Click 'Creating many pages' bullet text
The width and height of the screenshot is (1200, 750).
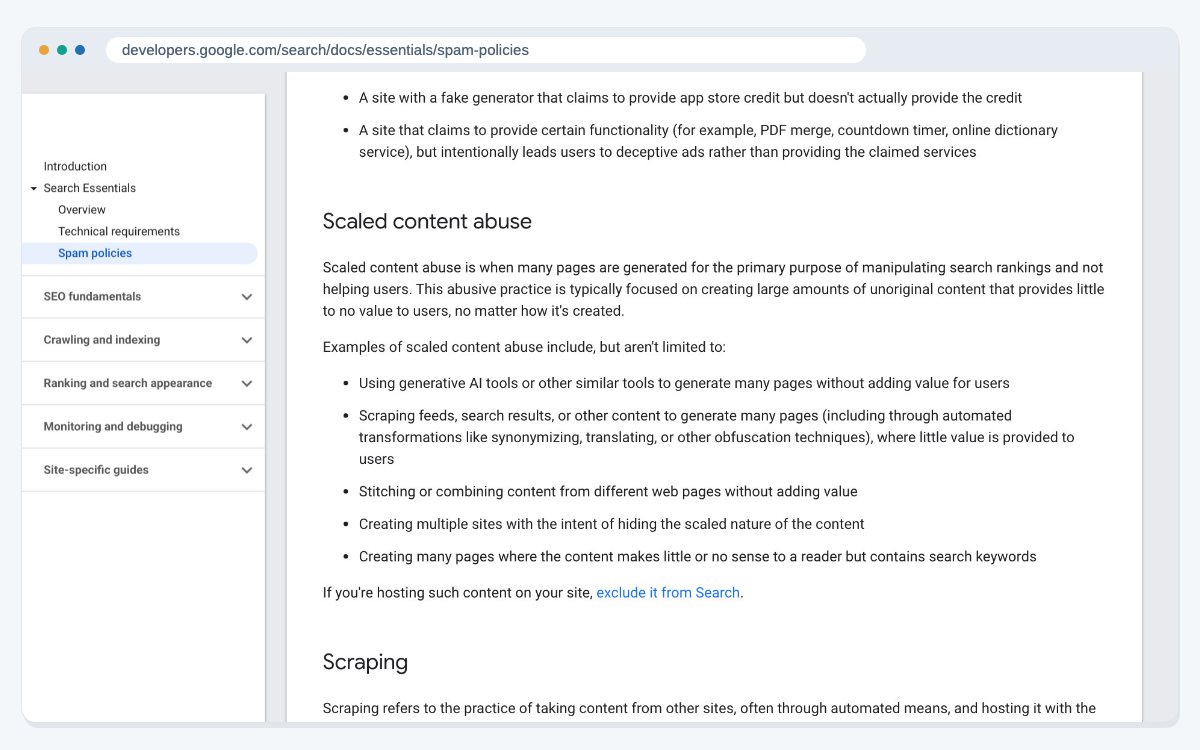point(698,556)
